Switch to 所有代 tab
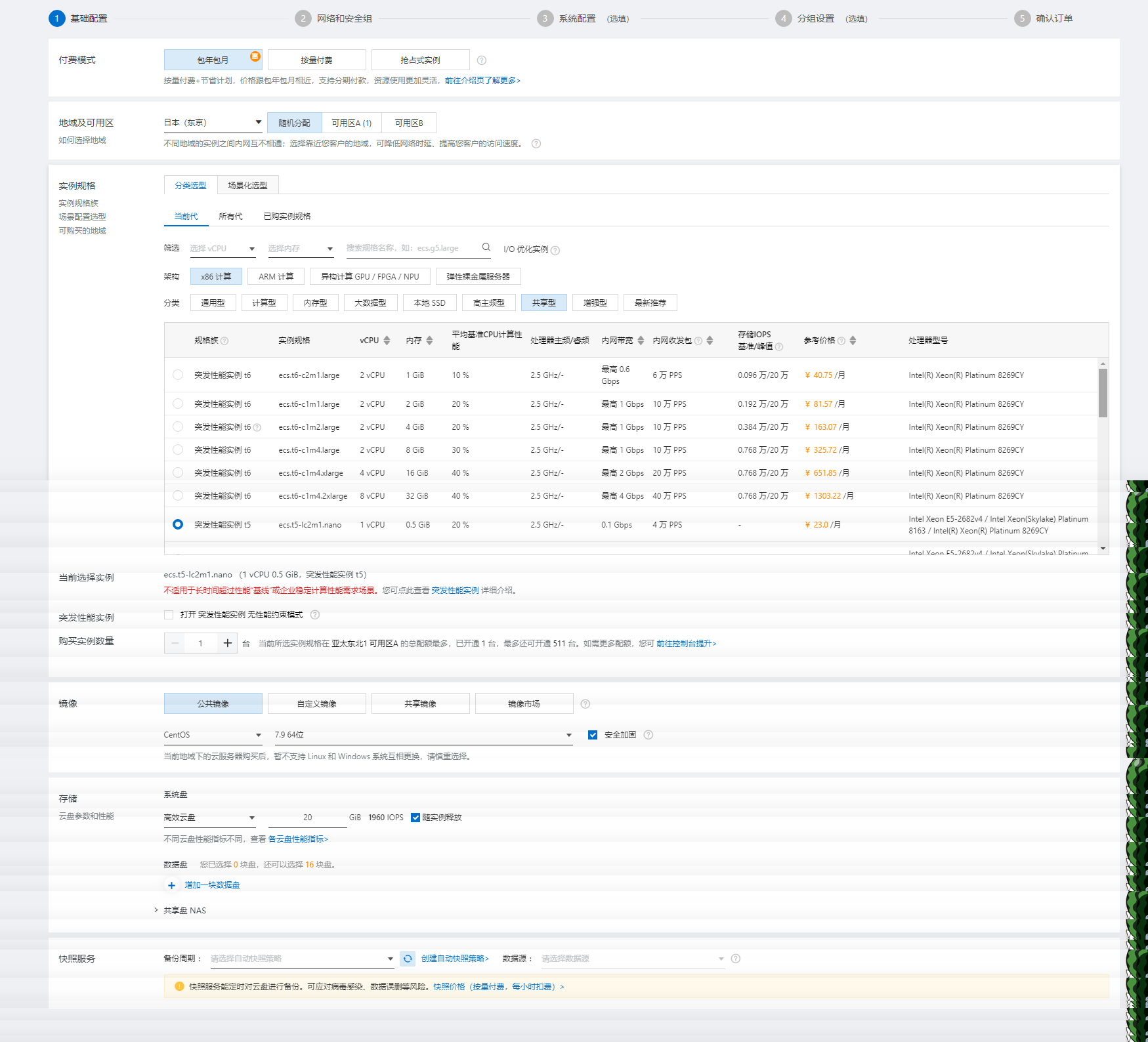Screen dimensions: 1148x1042 [230, 217]
